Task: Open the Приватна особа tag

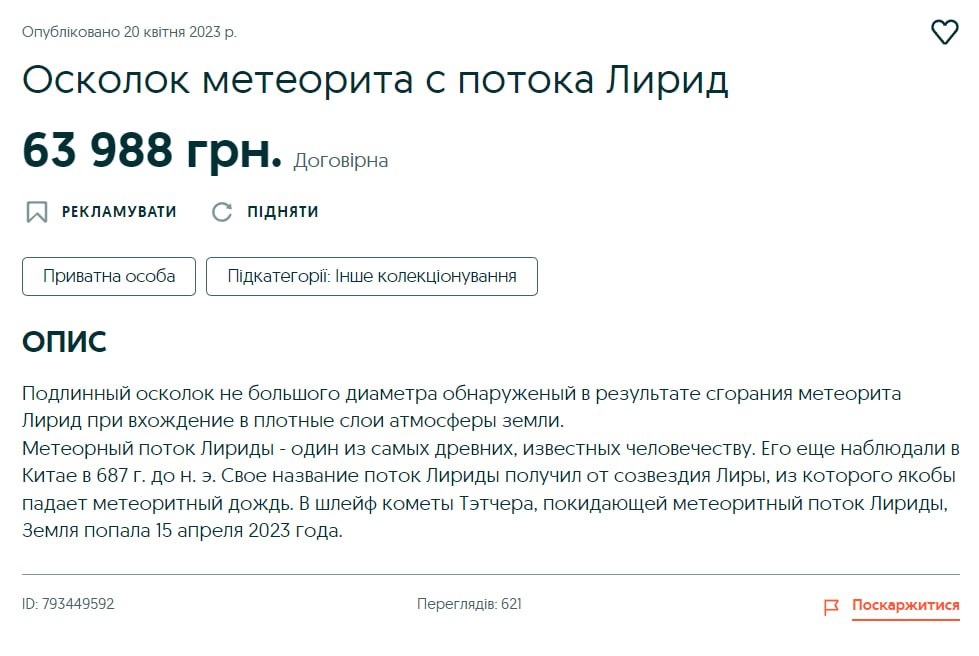Action: click(109, 277)
